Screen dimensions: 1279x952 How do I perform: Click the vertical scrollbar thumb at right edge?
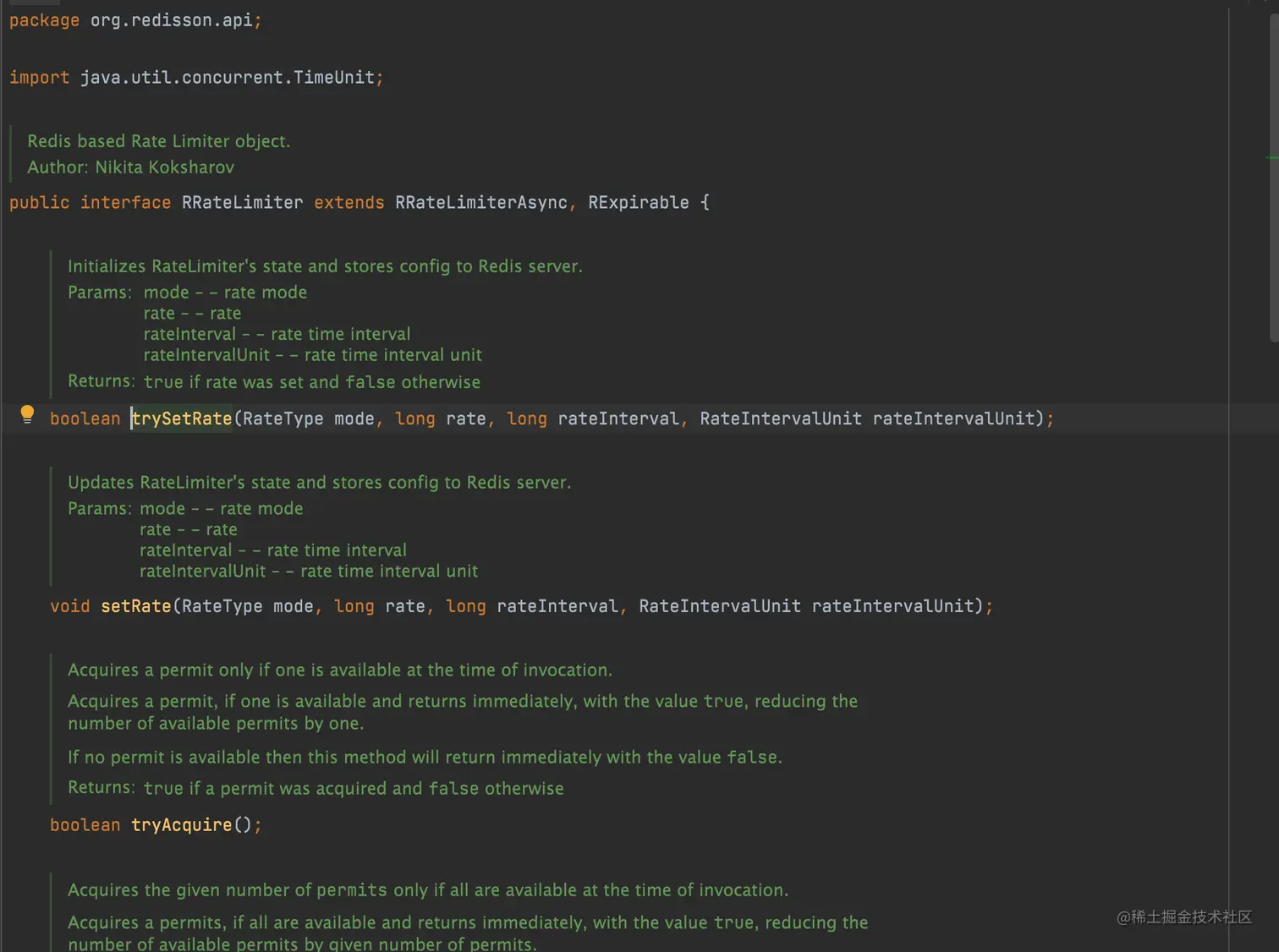1274,178
